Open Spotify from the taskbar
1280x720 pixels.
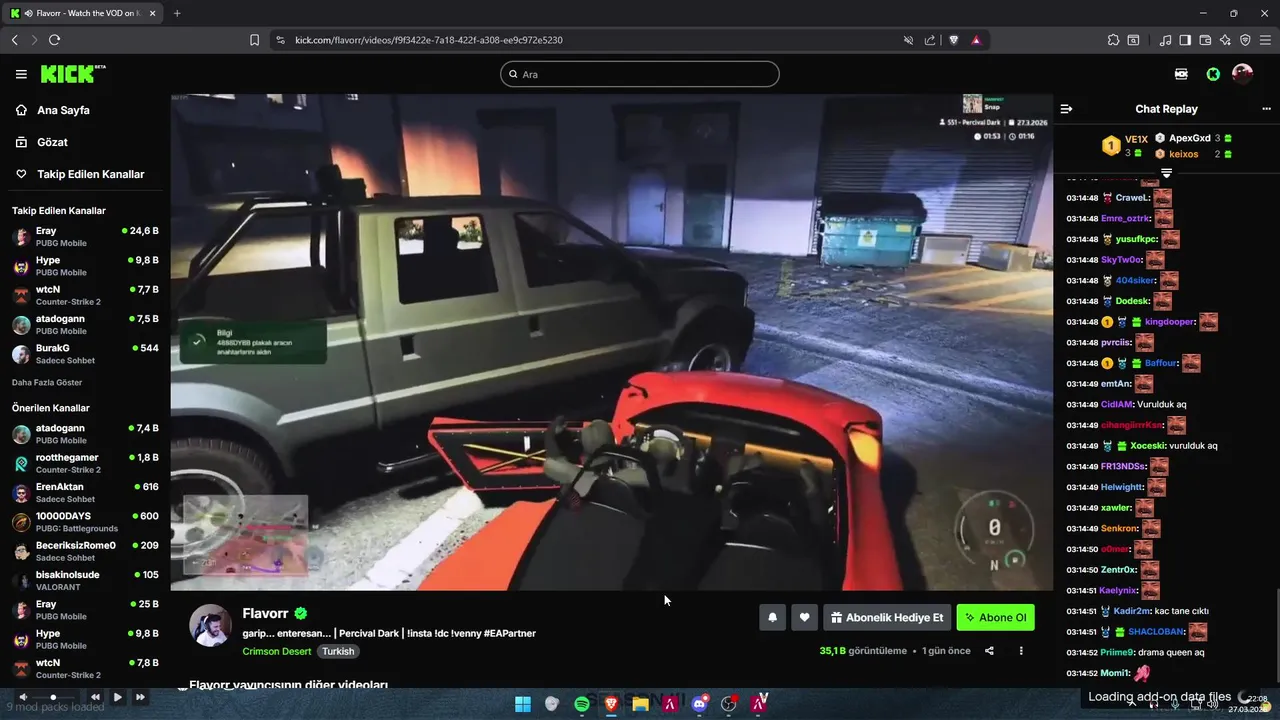[582, 704]
